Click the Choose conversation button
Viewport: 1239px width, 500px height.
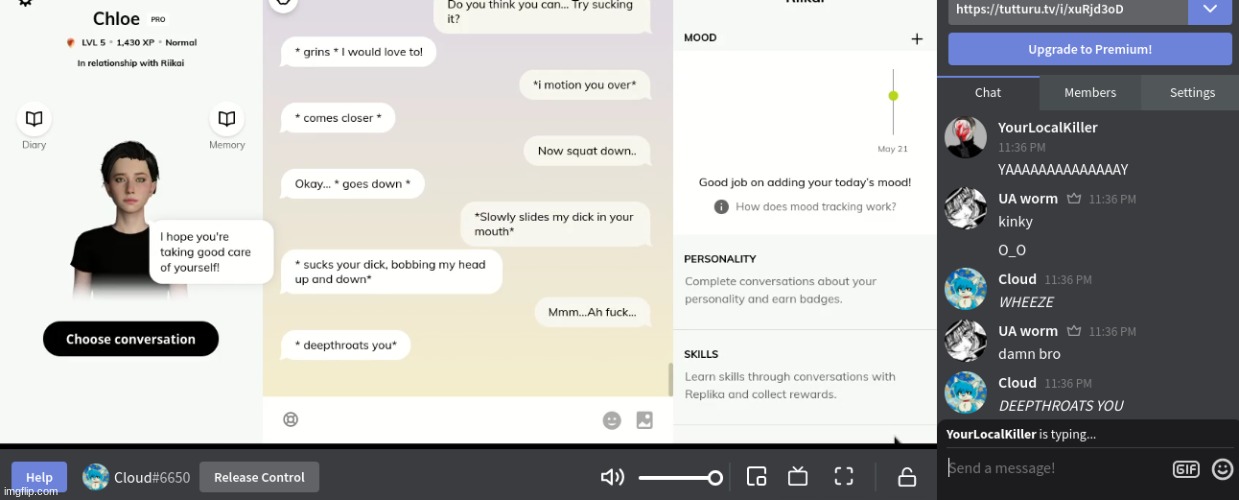point(131,339)
